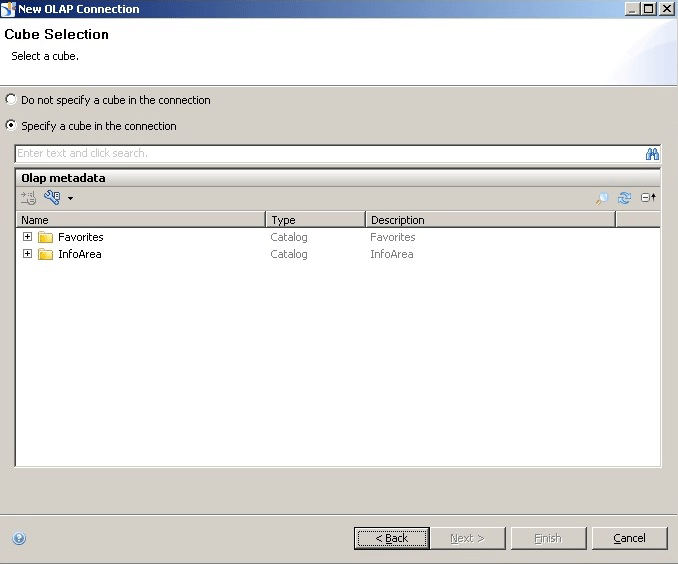
Task: Expand the Favorites catalog node
Action: (x=27, y=237)
